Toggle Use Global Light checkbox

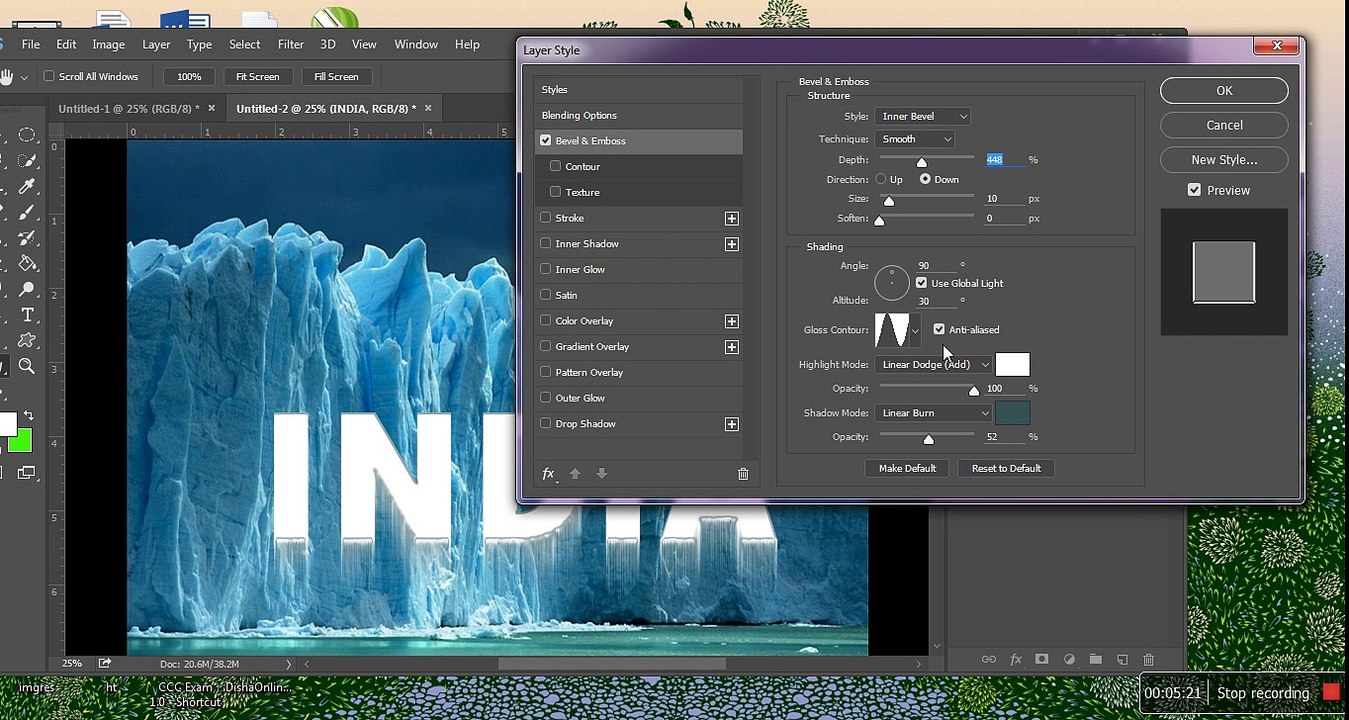click(922, 283)
